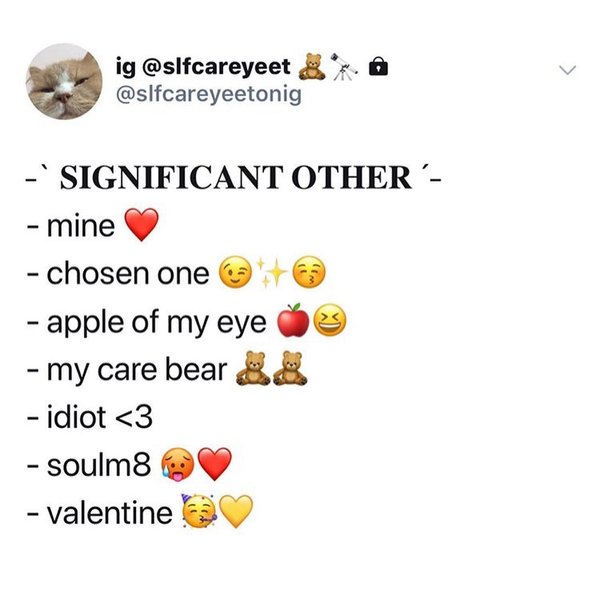Click the display name ig @slfcareyeet
This screenshot has height=600, width=600.
coord(204,67)
